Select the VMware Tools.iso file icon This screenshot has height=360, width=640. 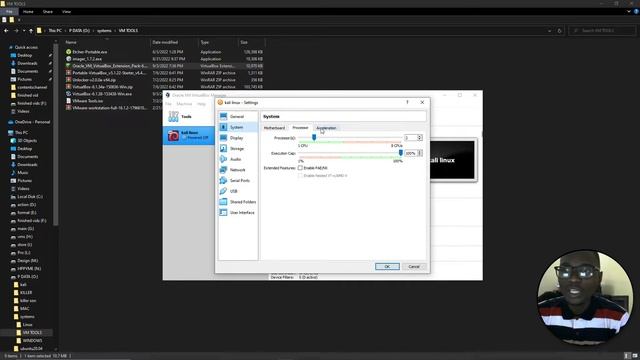(69, 100)
